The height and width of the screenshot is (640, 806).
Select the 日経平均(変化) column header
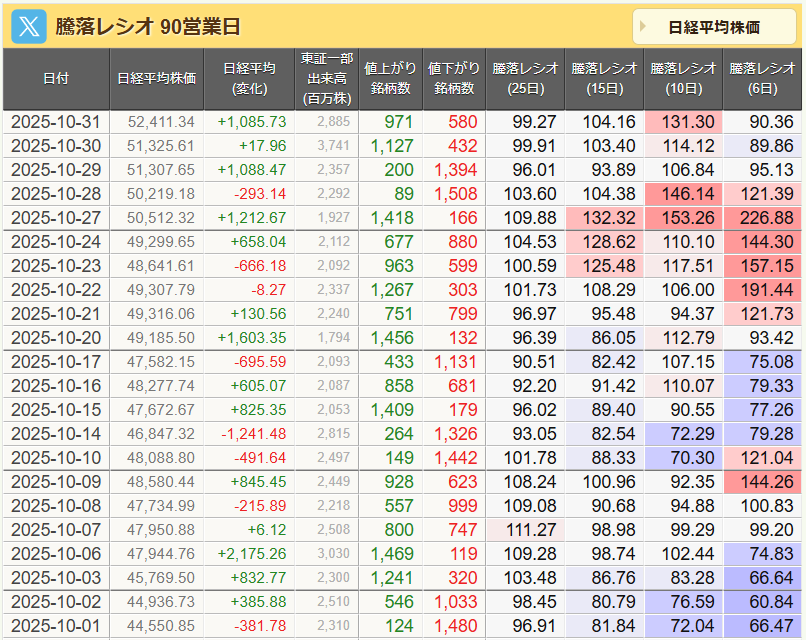coord(249,78)
